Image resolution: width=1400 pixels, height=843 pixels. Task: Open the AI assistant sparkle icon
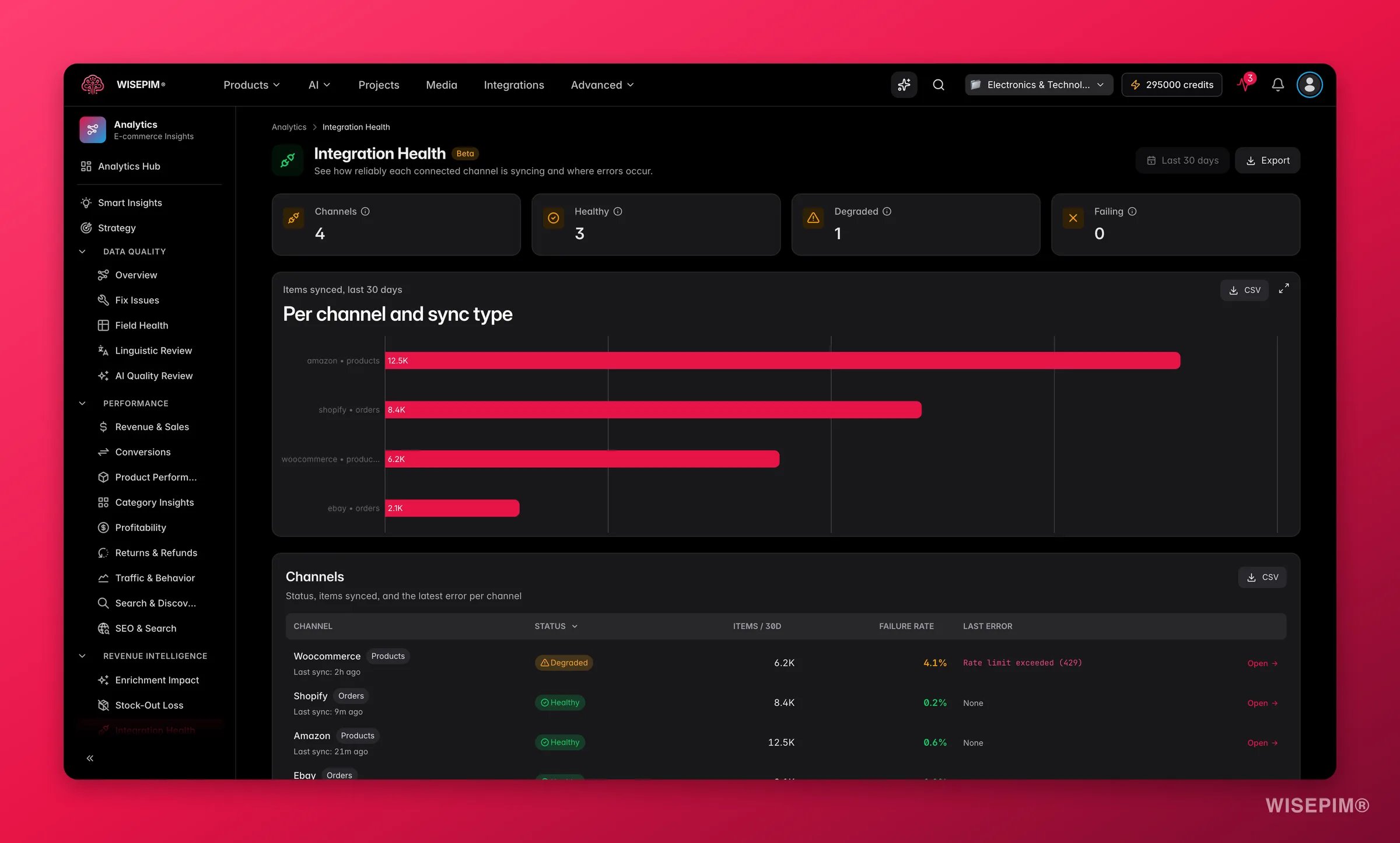coord(904,85)
